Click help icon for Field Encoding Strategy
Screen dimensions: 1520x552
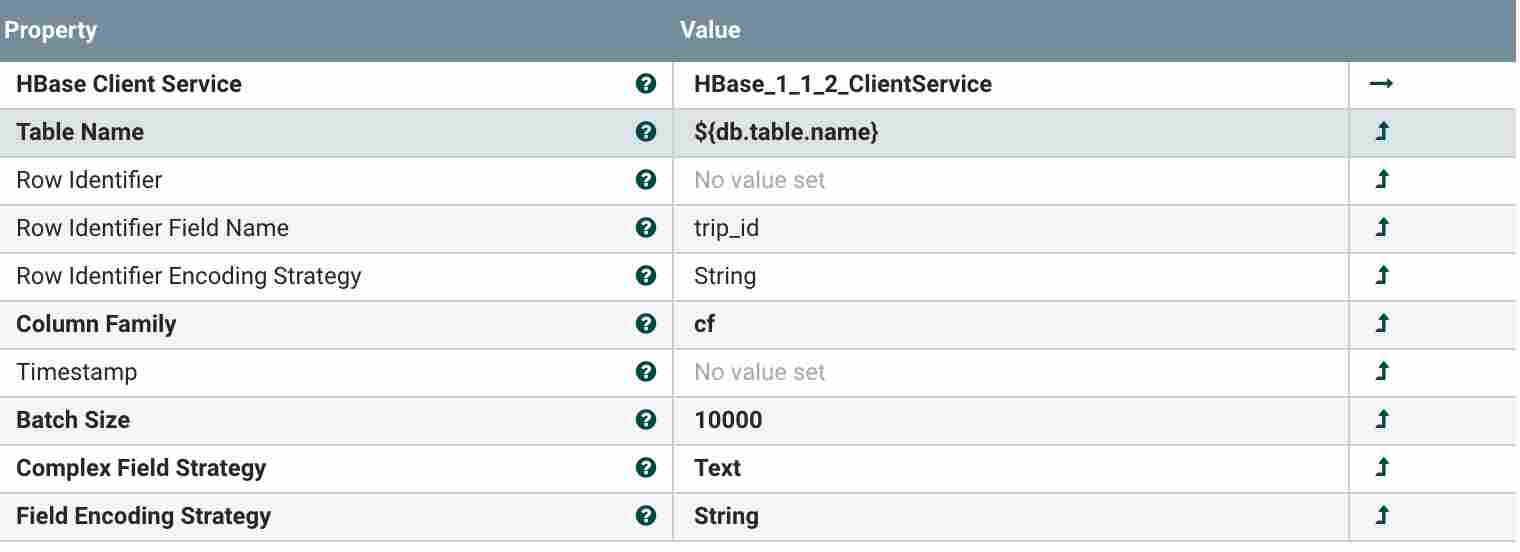(x=646, y=516)
